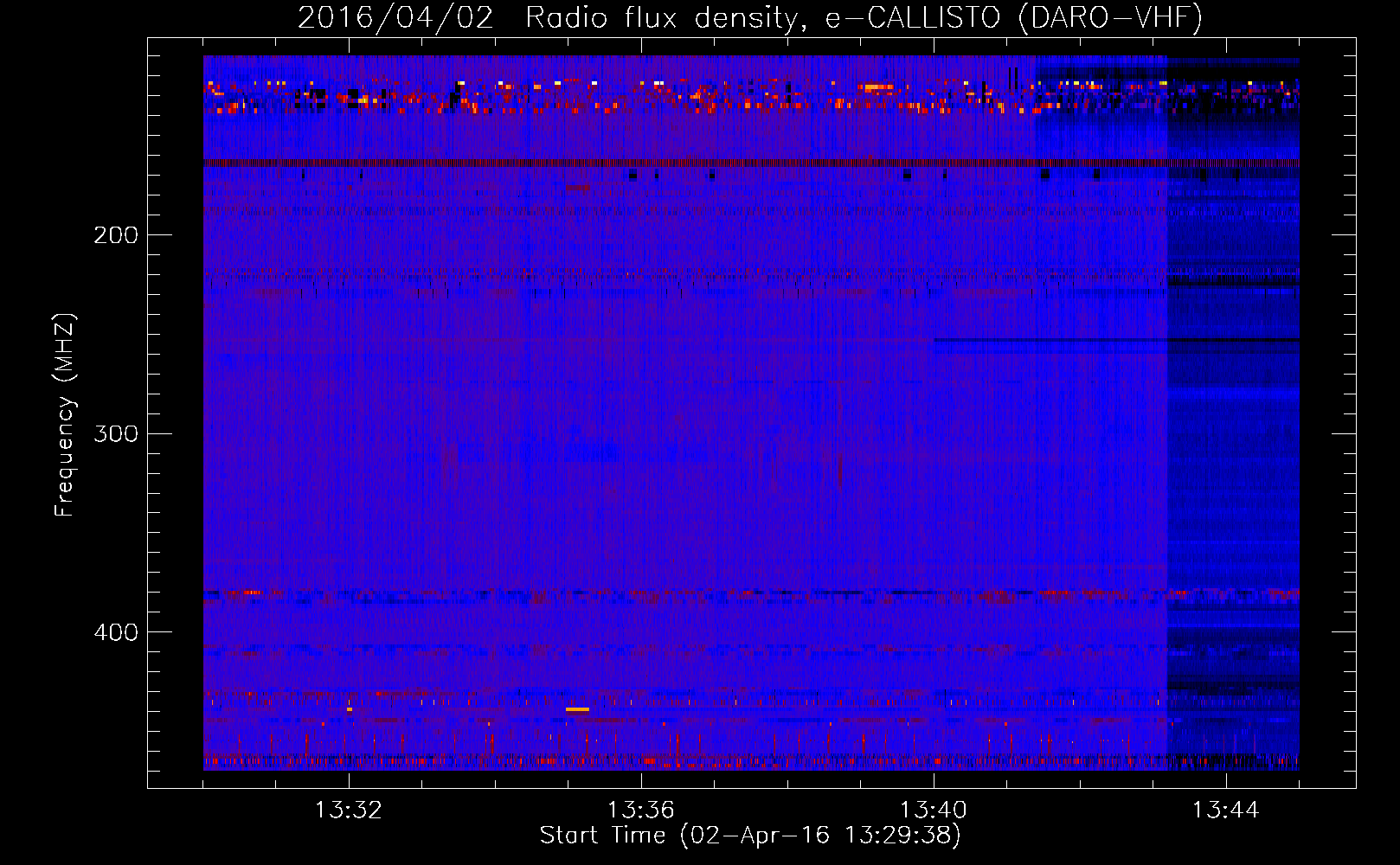Screen dimensions: 1400x865
Task: Click the 400 frequency tick label
Action: (116, 632)
